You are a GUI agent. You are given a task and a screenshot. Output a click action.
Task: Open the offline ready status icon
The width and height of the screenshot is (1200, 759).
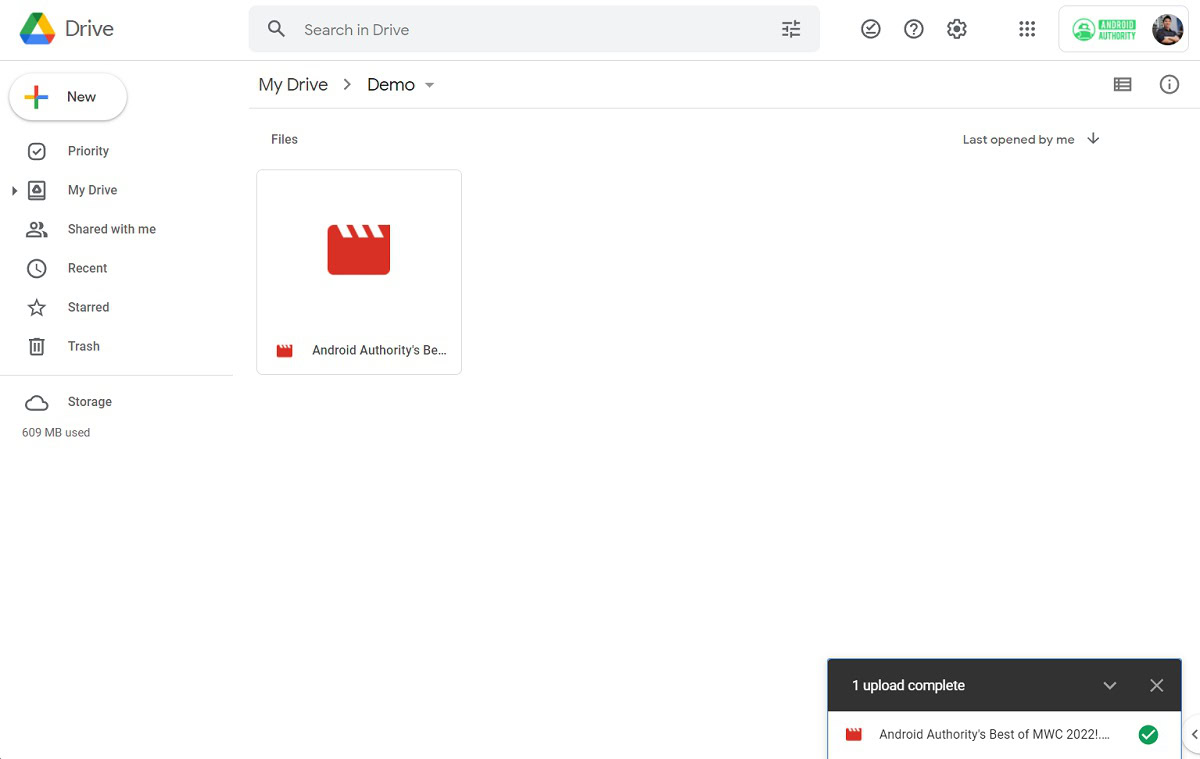pos(871,29)
